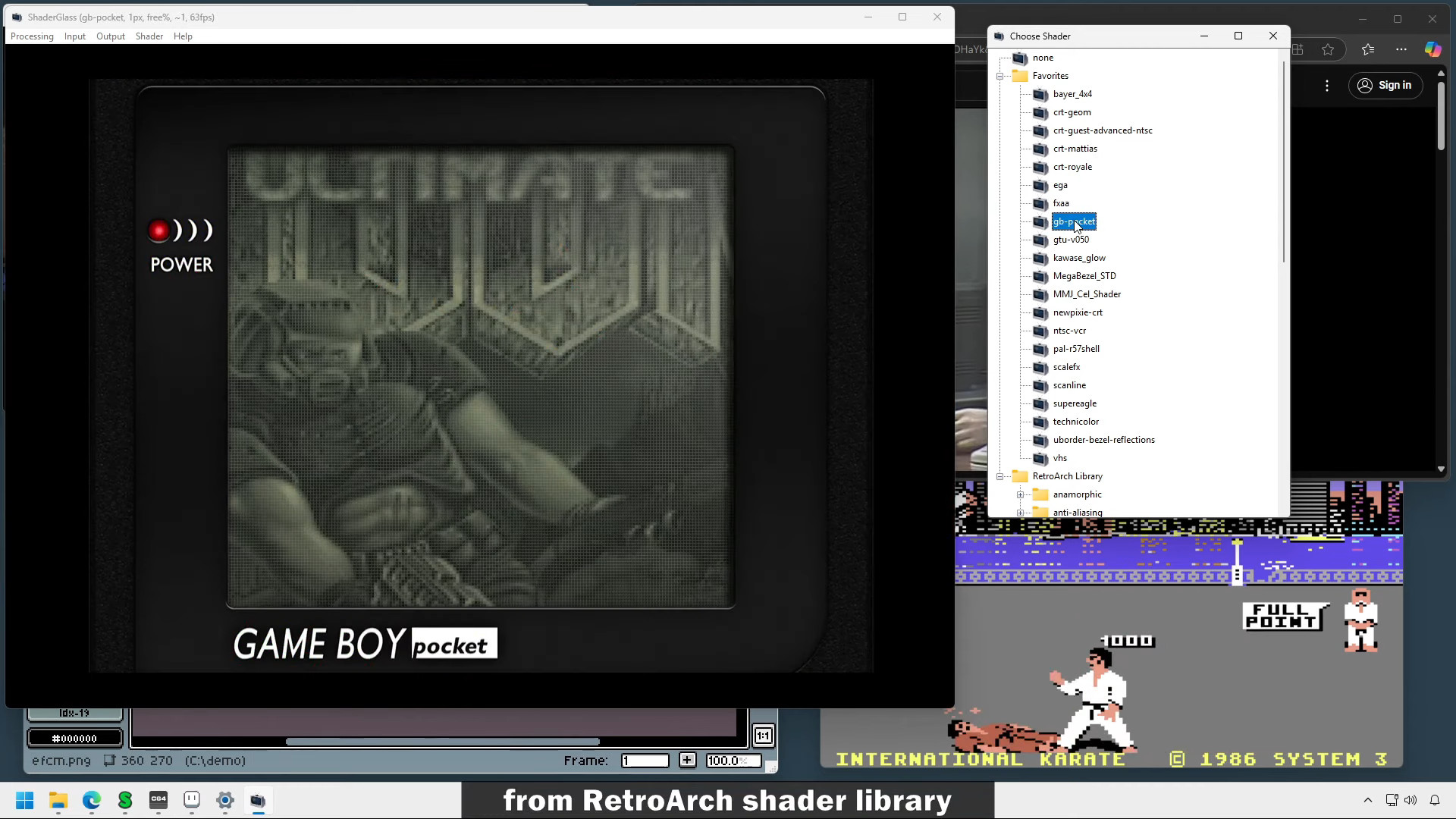Click the vhs shader icon

click(1040, 458)
